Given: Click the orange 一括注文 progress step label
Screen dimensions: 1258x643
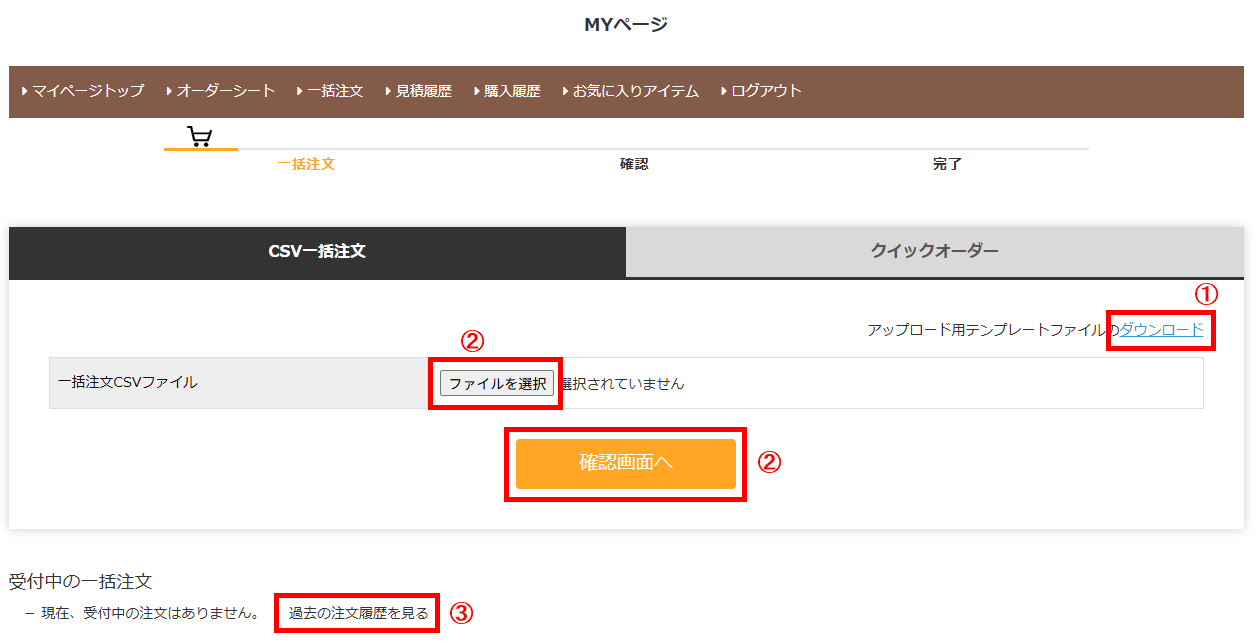Looking at the screenshot, I should 305,164.
